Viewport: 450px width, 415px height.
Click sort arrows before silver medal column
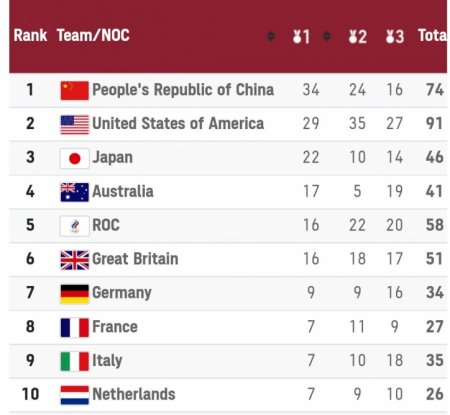327,36
